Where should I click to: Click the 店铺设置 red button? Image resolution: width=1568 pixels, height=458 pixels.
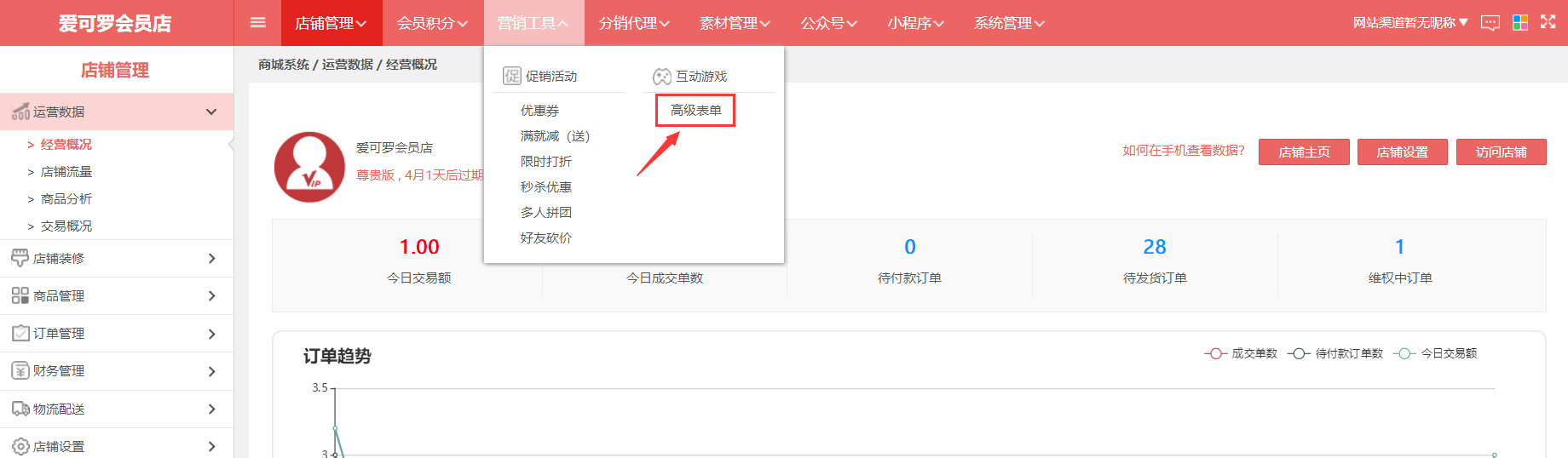(x=1402, y=152)
